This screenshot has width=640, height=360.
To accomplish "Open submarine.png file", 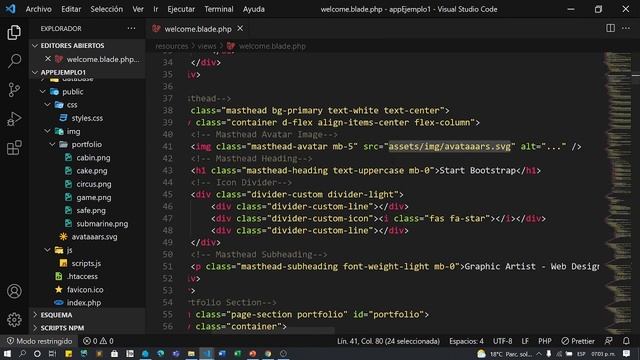I will click(x=102, y=224).
